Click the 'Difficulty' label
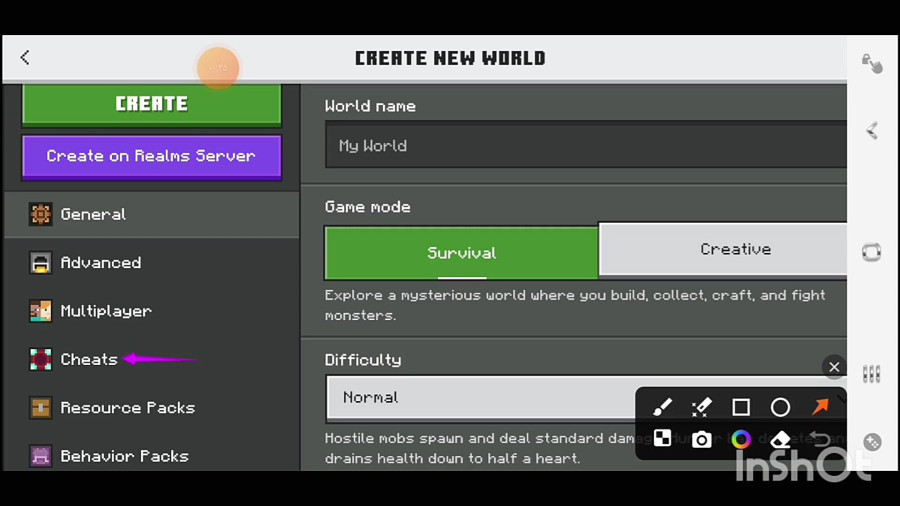900x506 pixels. [363, 360]
